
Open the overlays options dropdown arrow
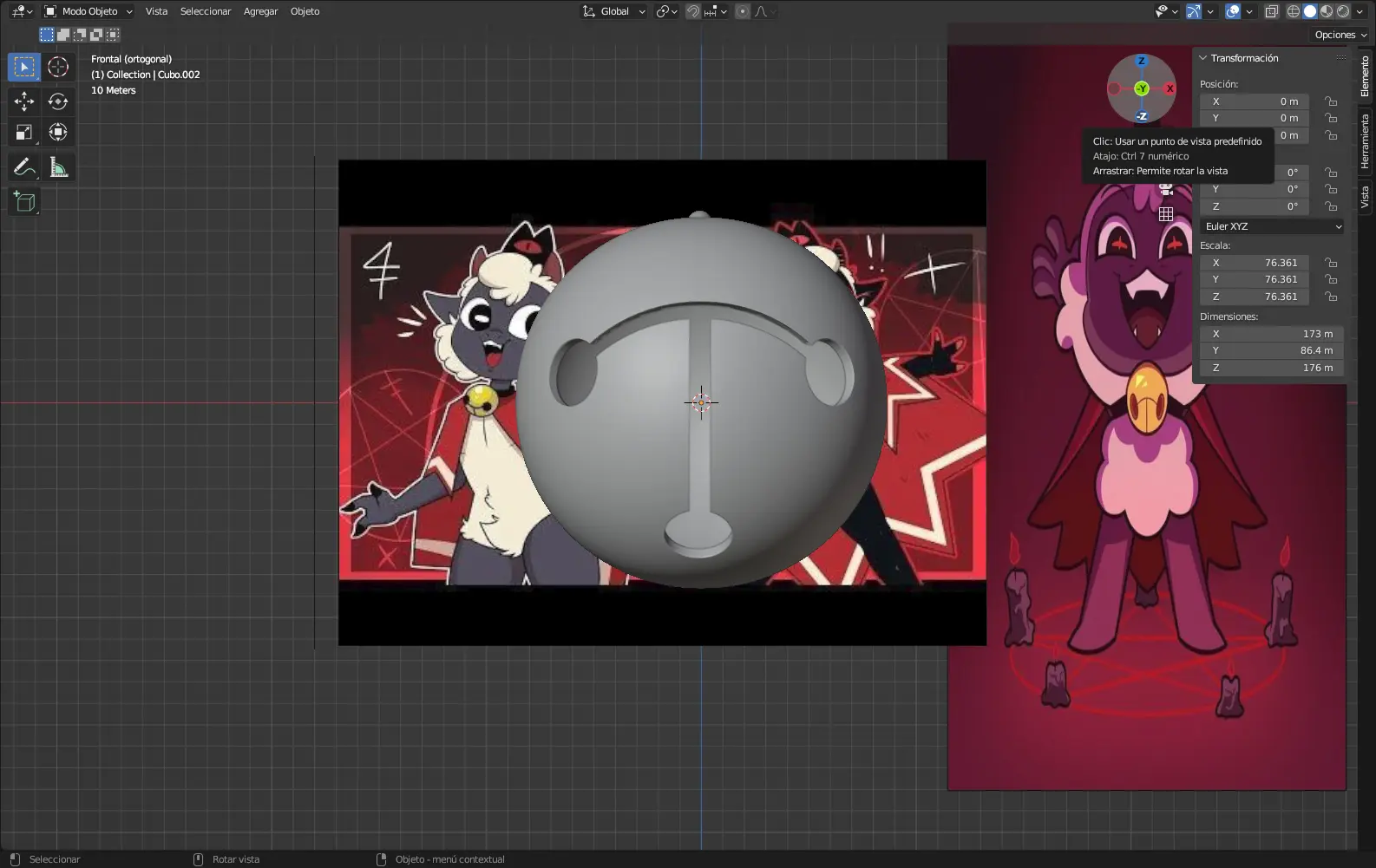(1249, 11)
